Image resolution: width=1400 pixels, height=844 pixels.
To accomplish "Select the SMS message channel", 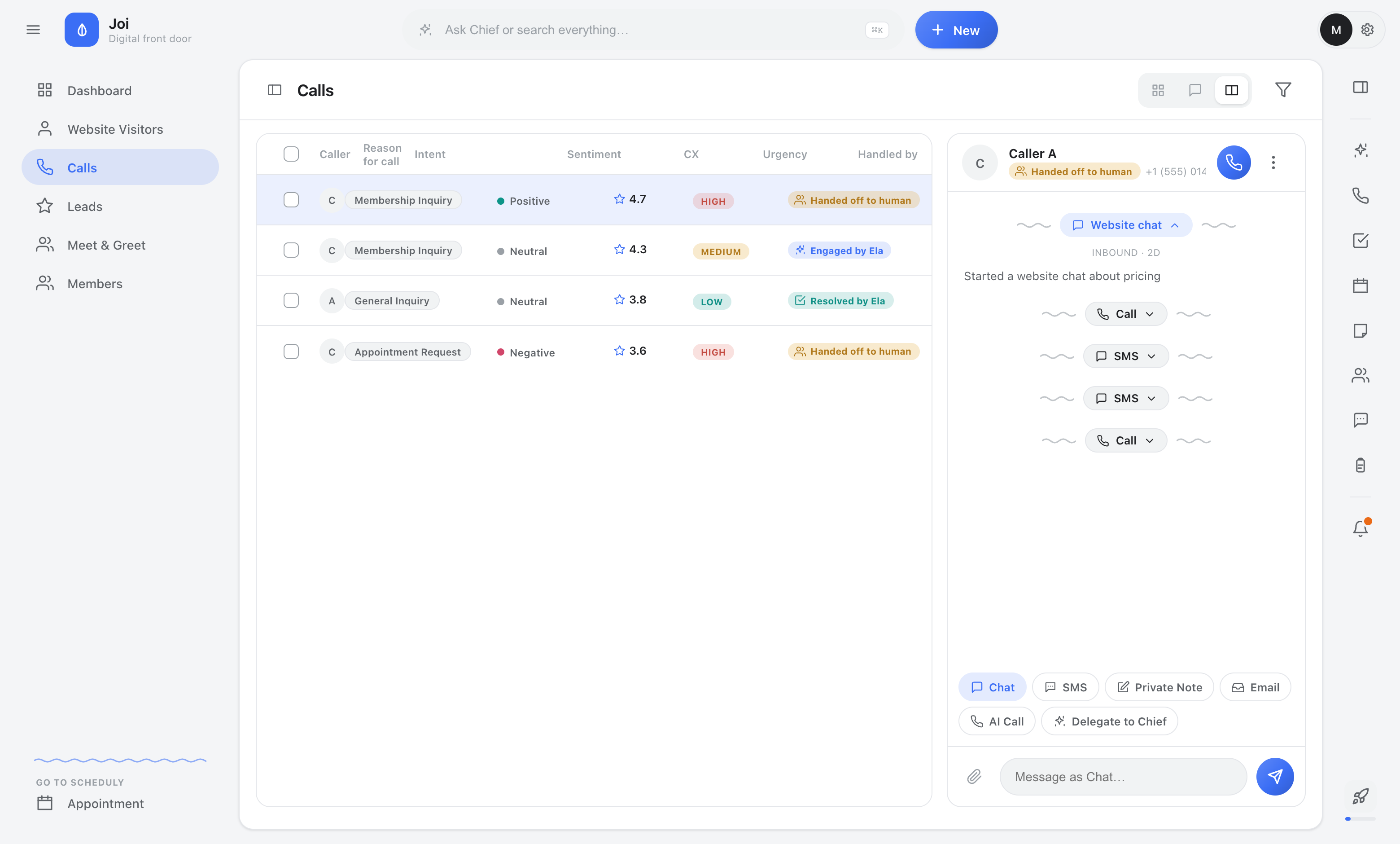I will [x=1065, y=687].
